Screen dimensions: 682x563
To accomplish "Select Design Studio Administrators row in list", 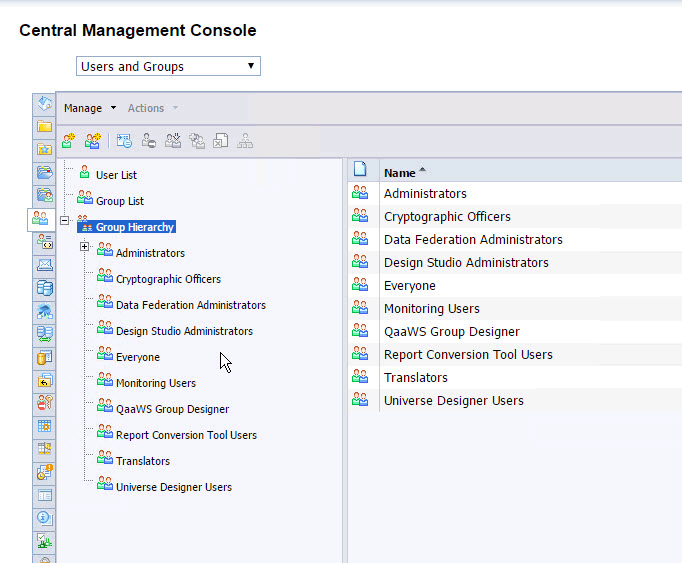I will [515, 262].
